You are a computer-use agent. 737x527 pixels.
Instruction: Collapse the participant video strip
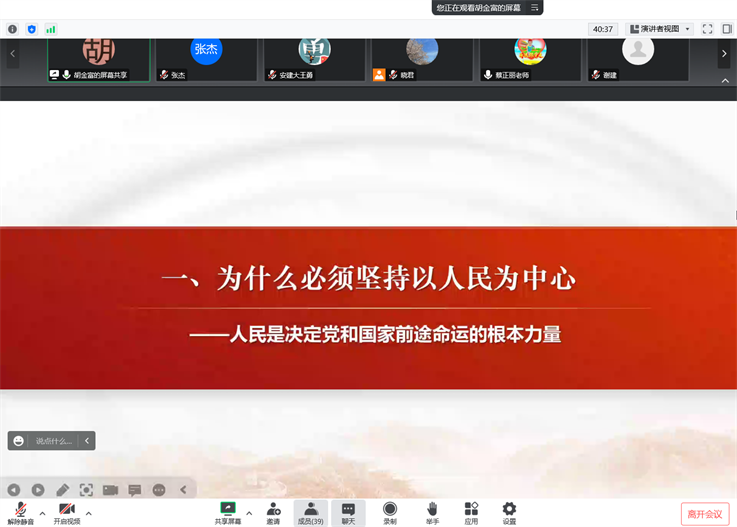coord(725,81)
